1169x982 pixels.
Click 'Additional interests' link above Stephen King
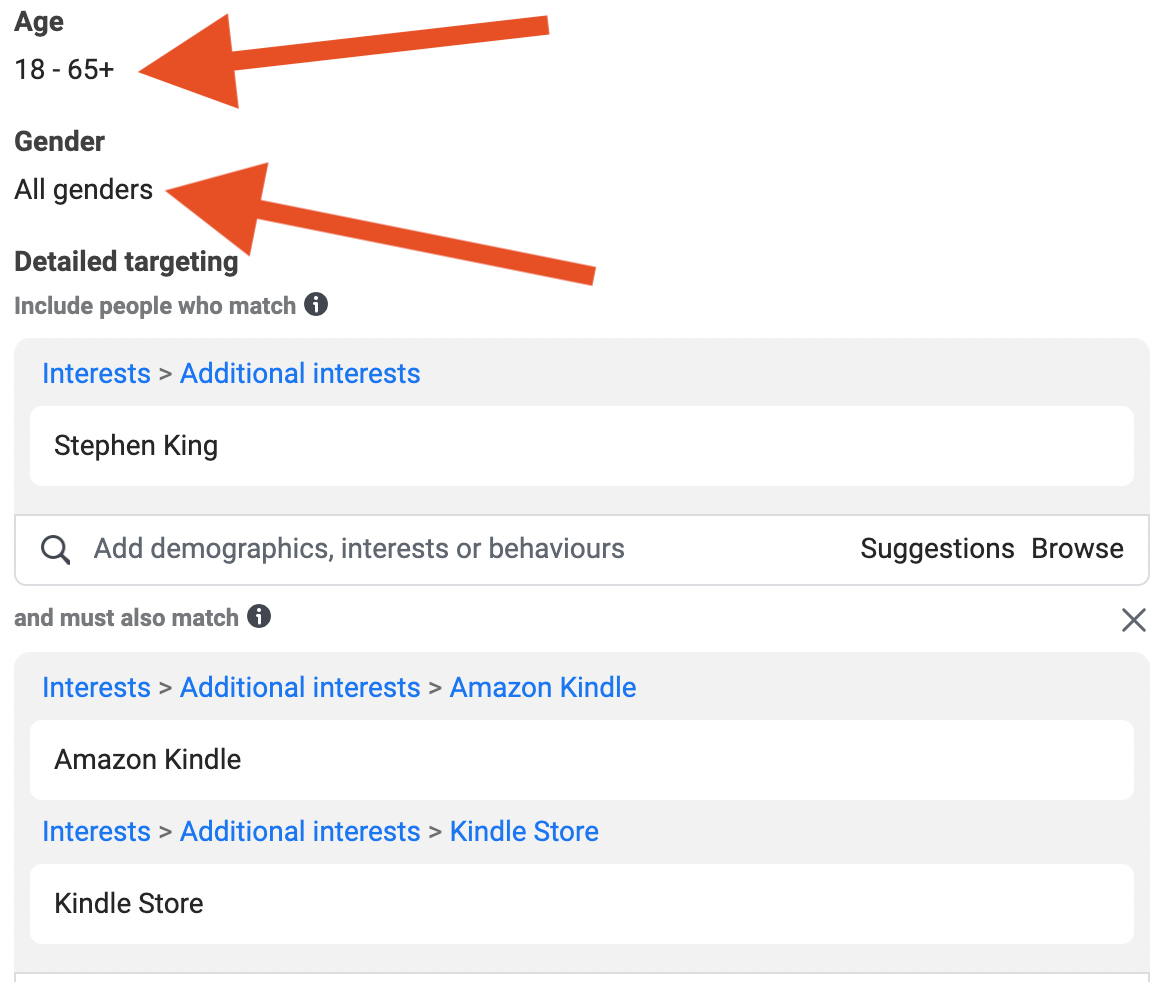tap(300, 374)
